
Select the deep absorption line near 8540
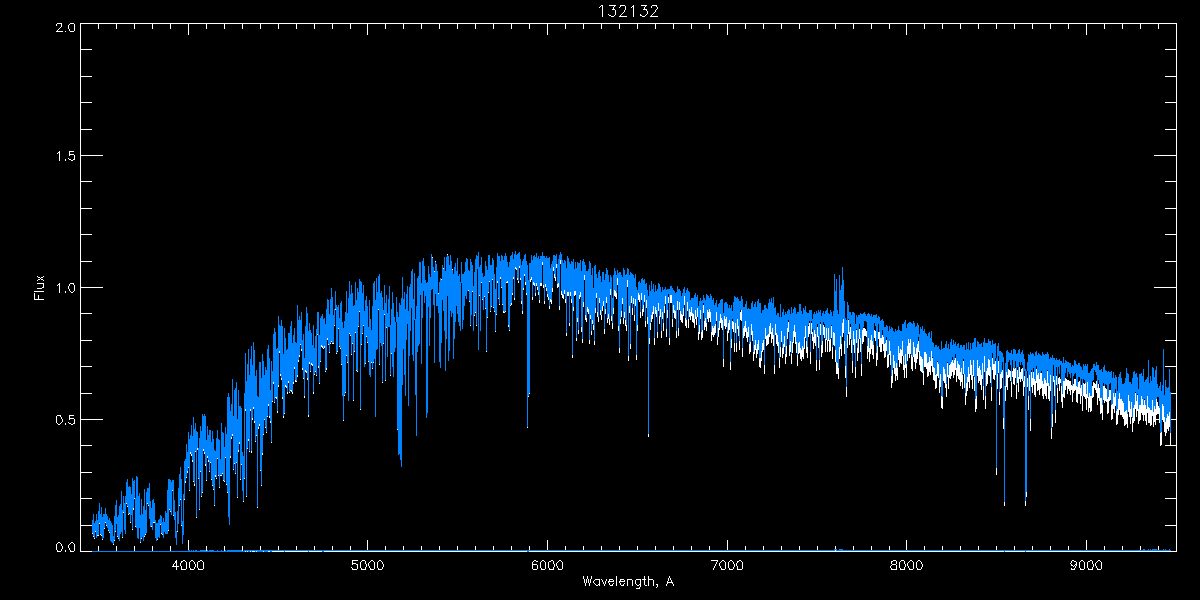(1004, 503)
